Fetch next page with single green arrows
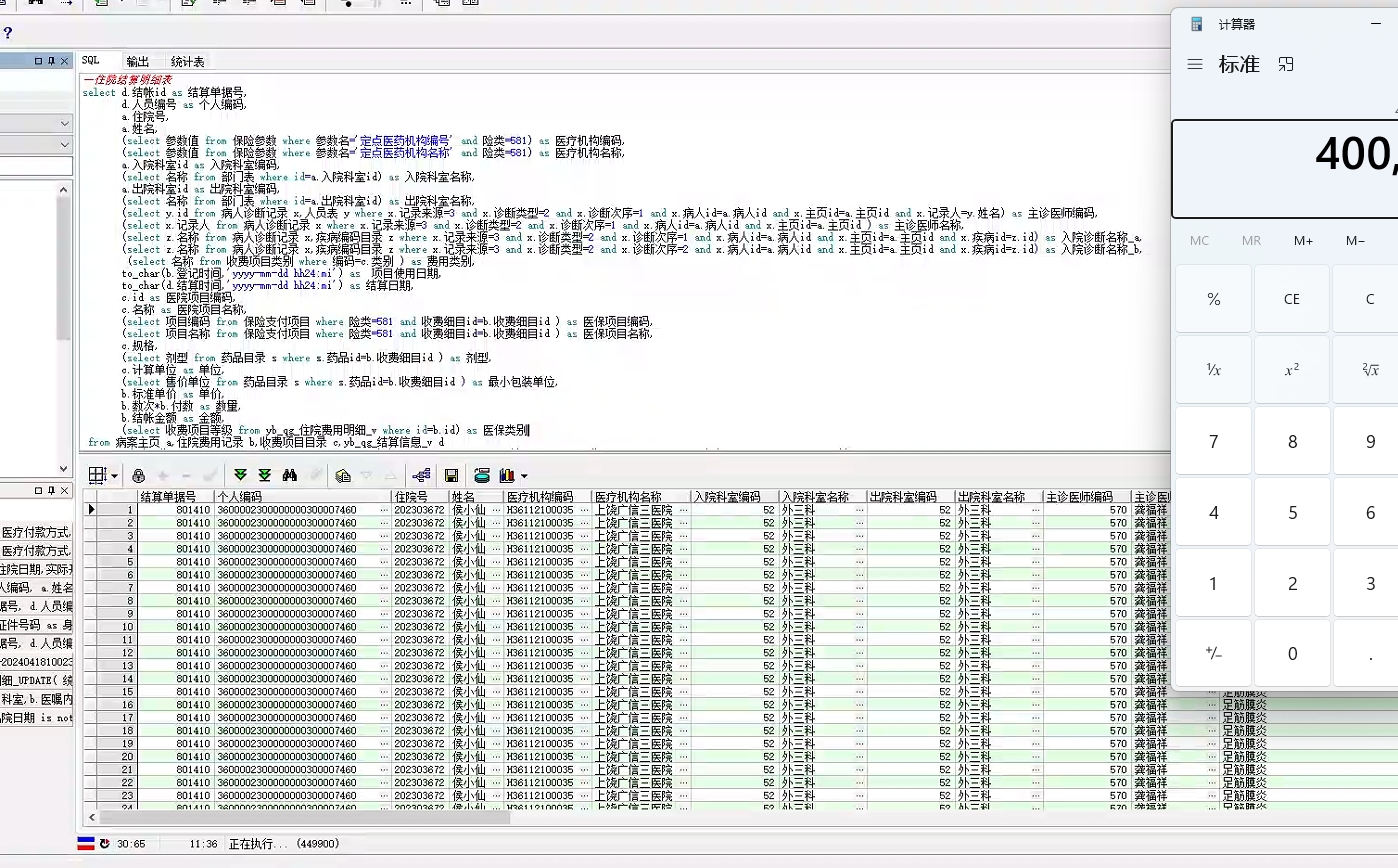 (240, 476)
